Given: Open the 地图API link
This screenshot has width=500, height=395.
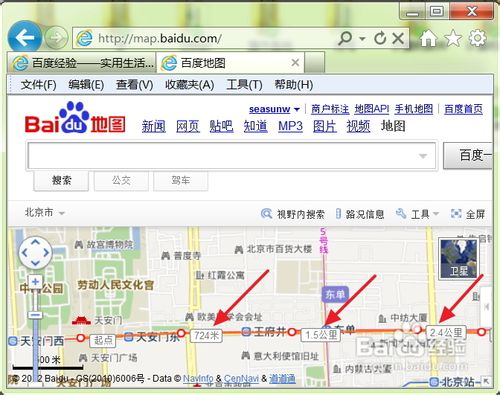Looking at the screenshot, I should 372,109.
